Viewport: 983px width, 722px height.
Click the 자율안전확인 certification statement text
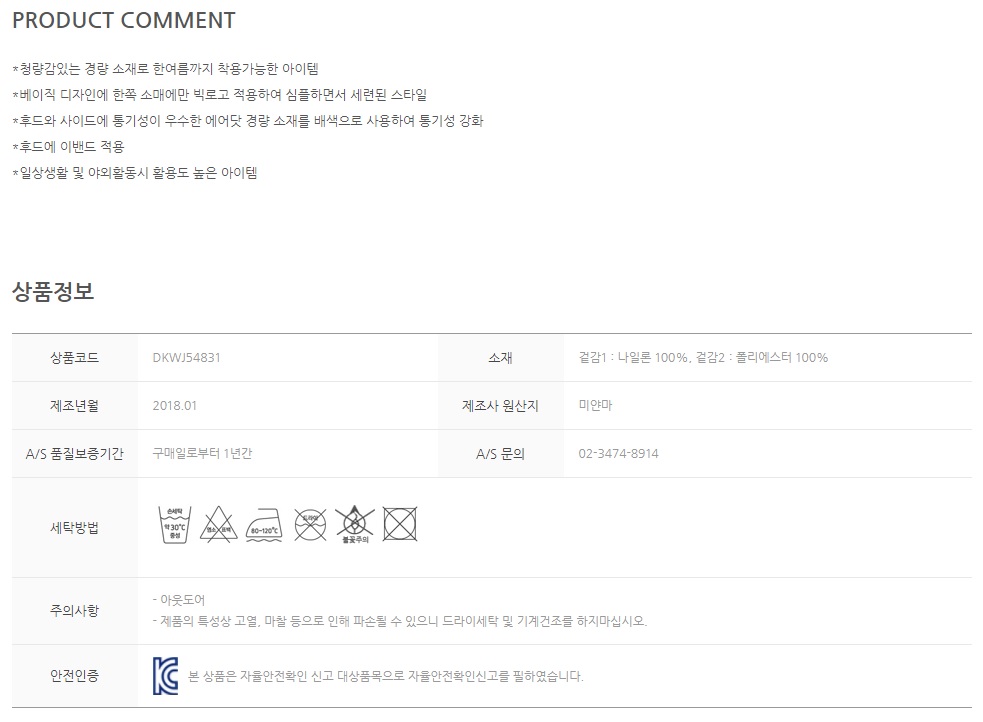(386, 676)
